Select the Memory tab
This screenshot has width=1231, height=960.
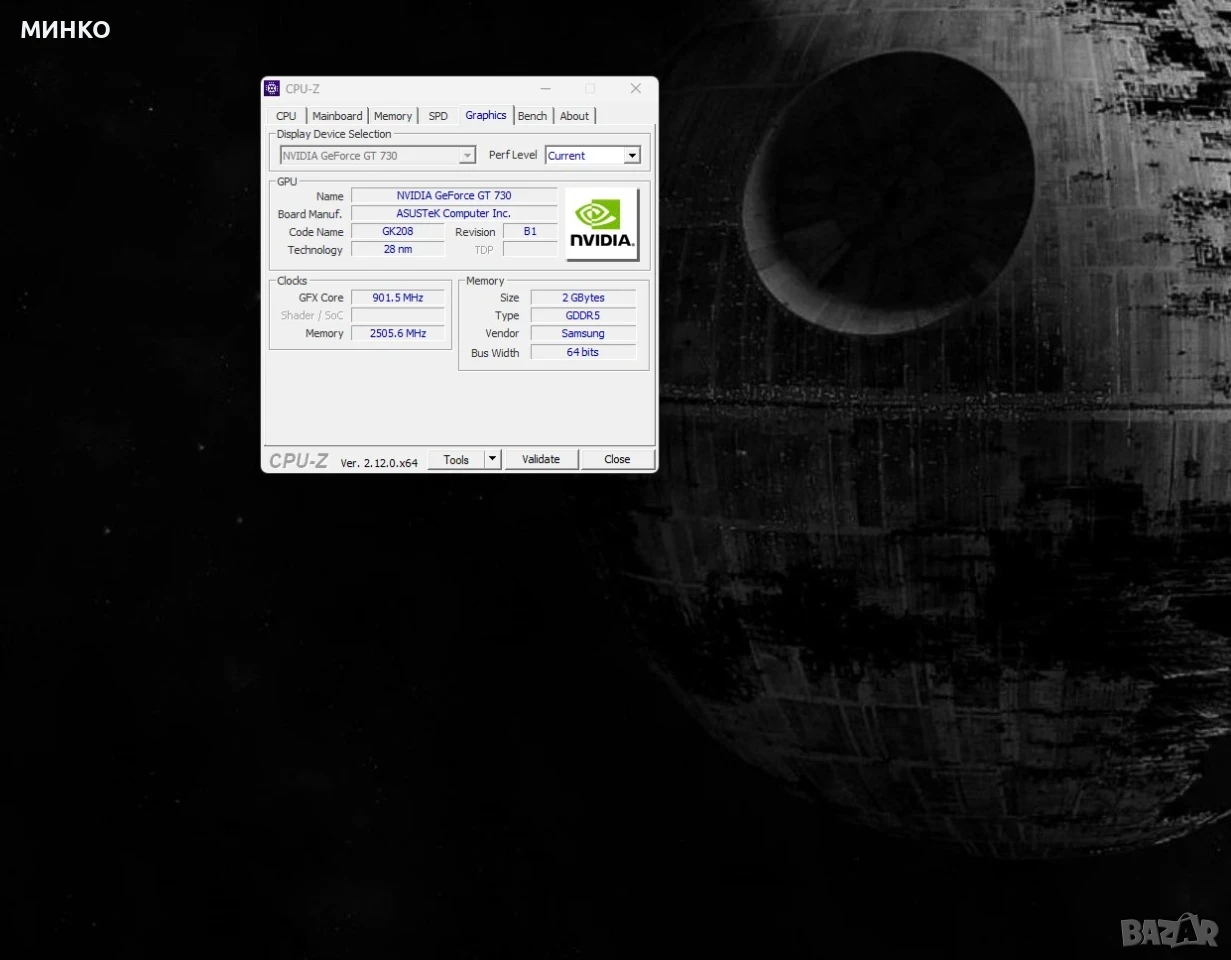[393, 116]
